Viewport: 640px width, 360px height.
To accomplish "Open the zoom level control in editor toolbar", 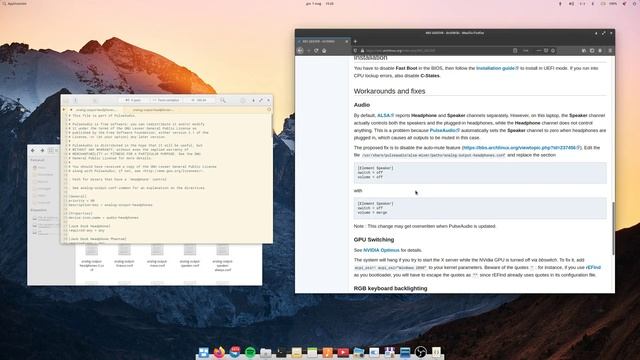I will [x=199, y=100].
